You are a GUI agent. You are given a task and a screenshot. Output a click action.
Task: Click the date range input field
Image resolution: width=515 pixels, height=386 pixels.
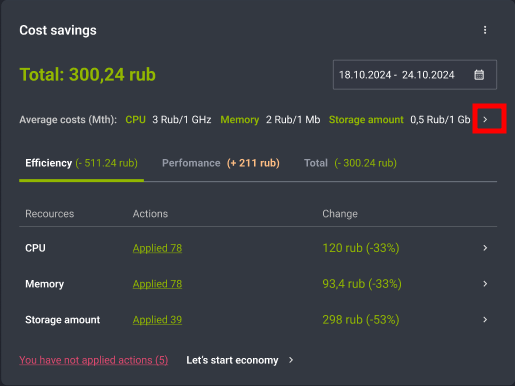pyautogui.click(x=415, y=75)
